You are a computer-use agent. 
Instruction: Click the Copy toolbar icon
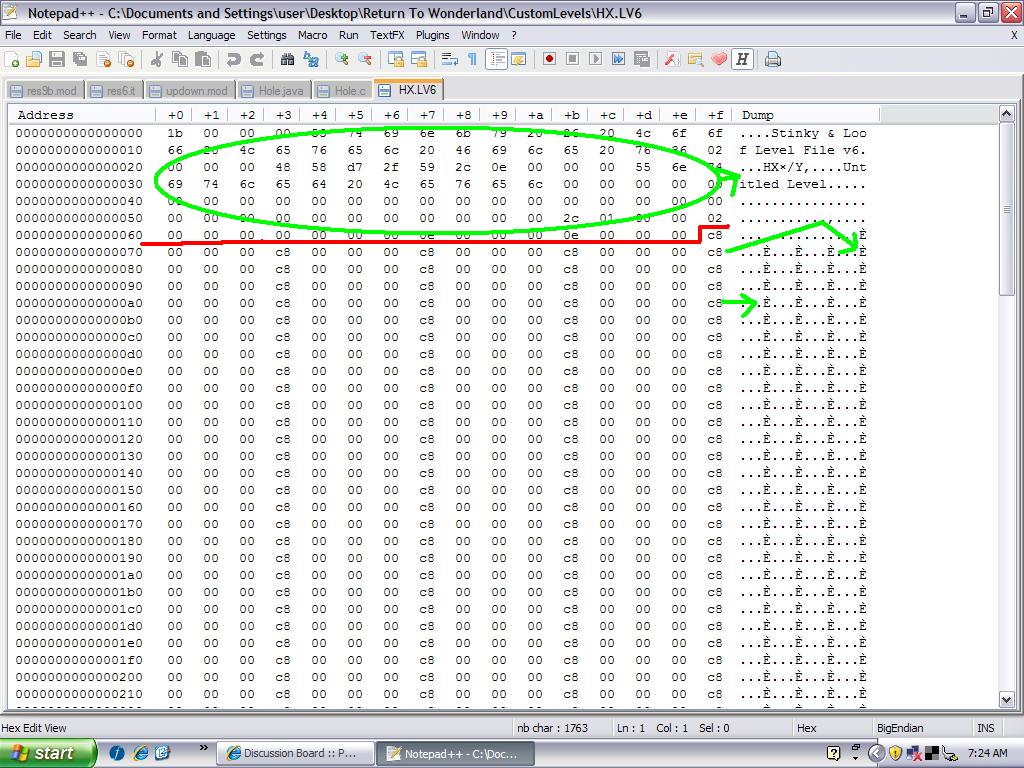(x=180, y=59)
